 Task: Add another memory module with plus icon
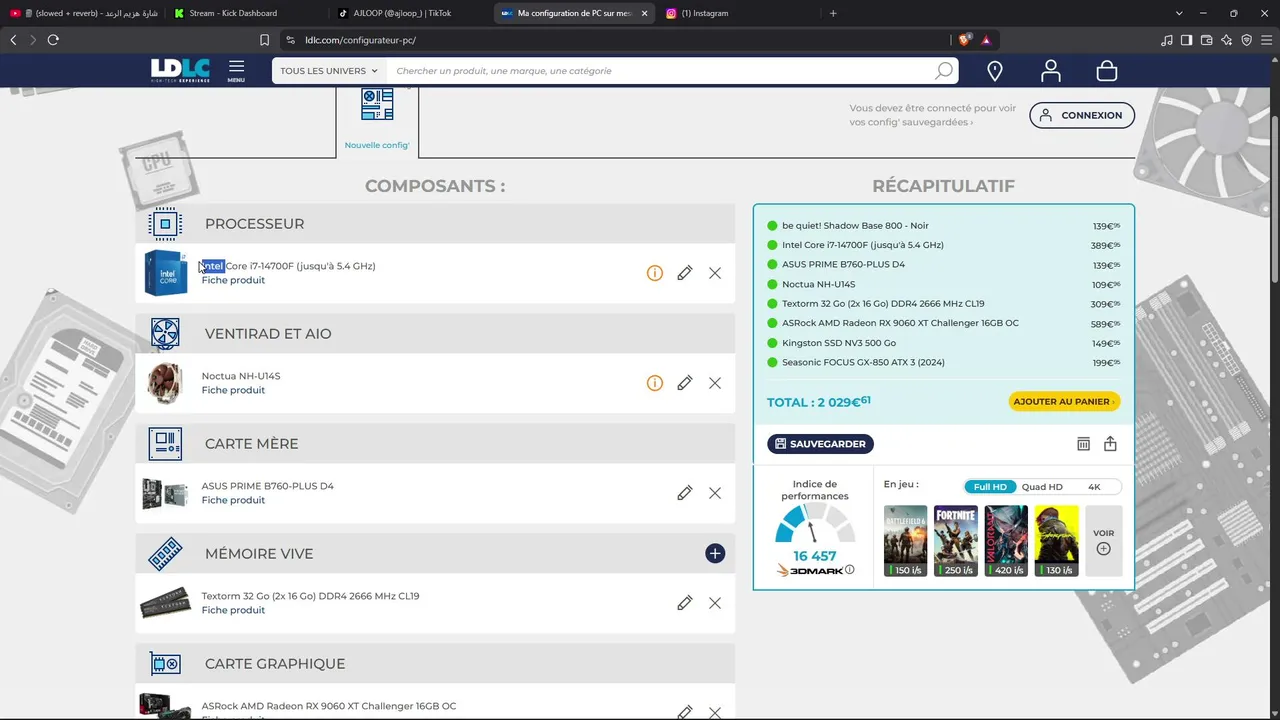(x=715, y=553)
